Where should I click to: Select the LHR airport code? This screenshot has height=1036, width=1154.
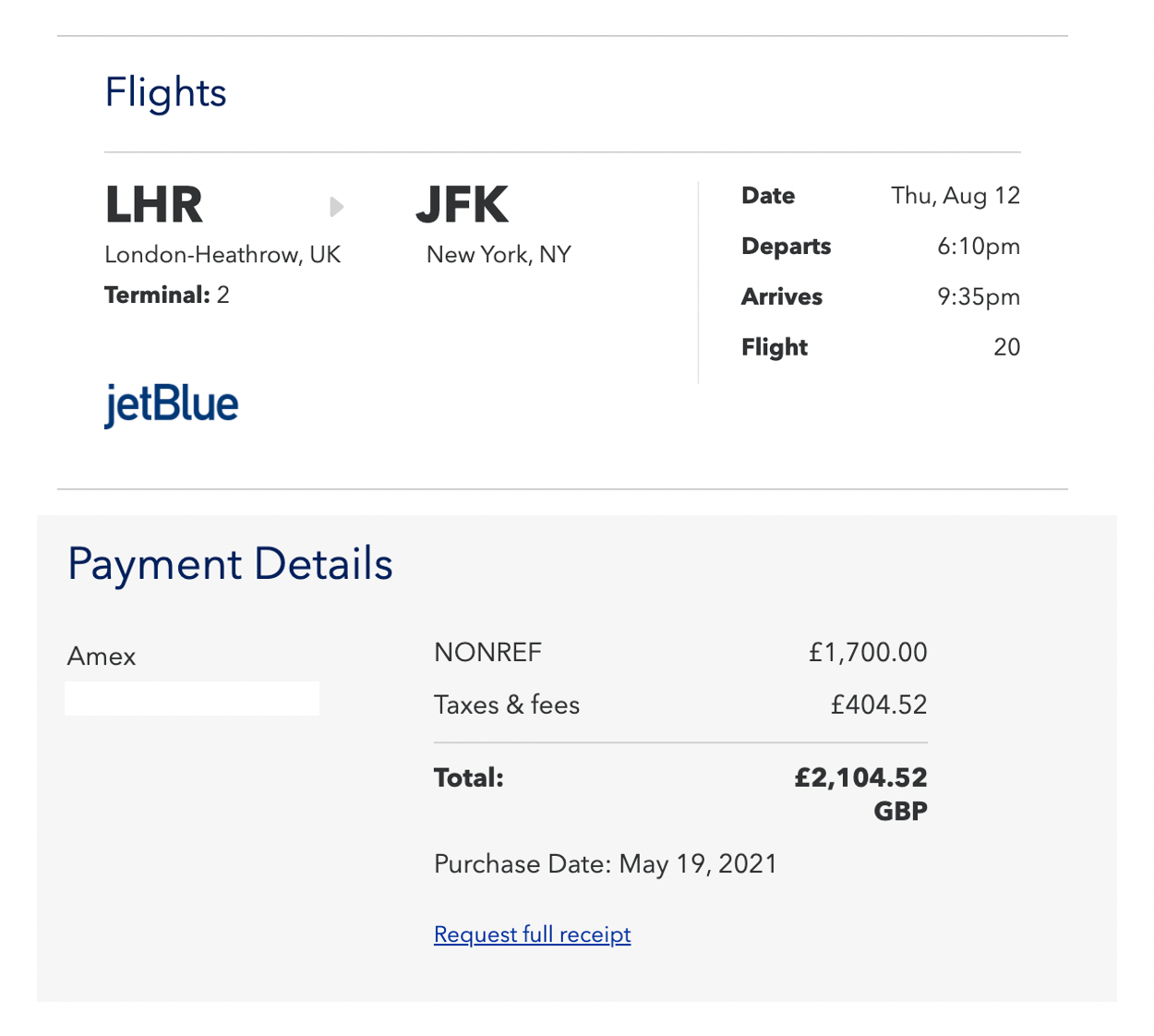153,205
